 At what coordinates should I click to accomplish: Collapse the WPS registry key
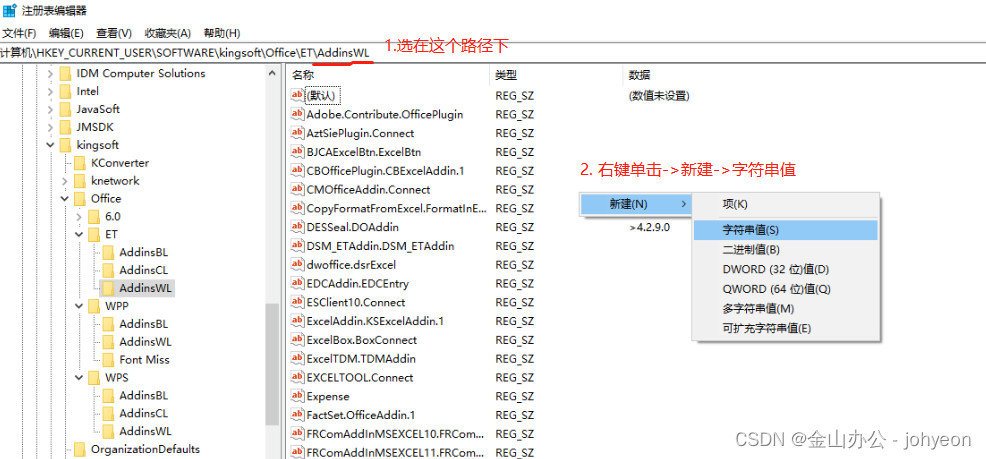click(x=79, y=378)
